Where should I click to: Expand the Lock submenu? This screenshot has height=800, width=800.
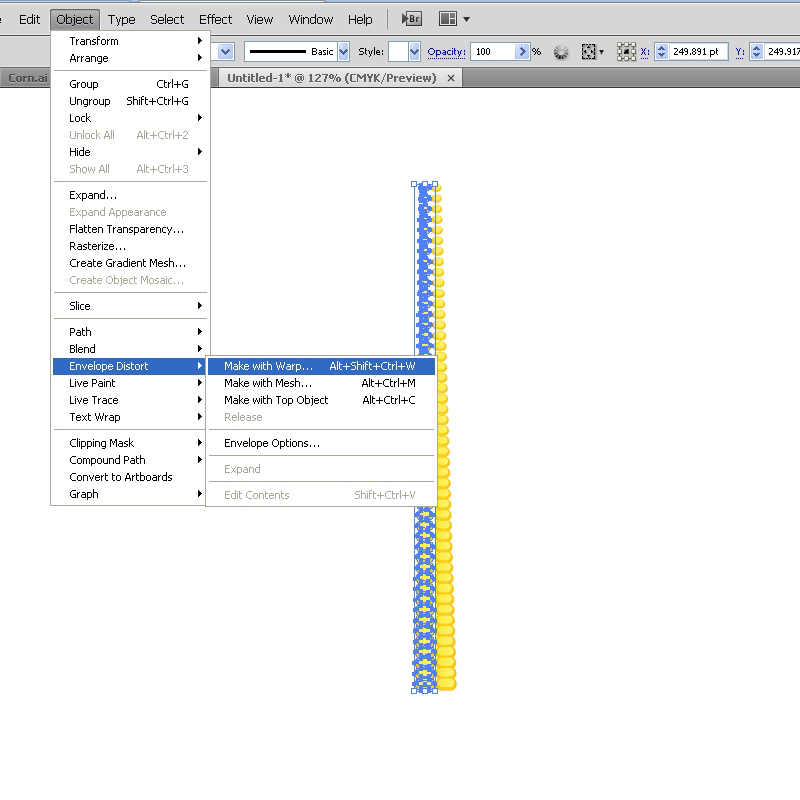pos(130,118)
